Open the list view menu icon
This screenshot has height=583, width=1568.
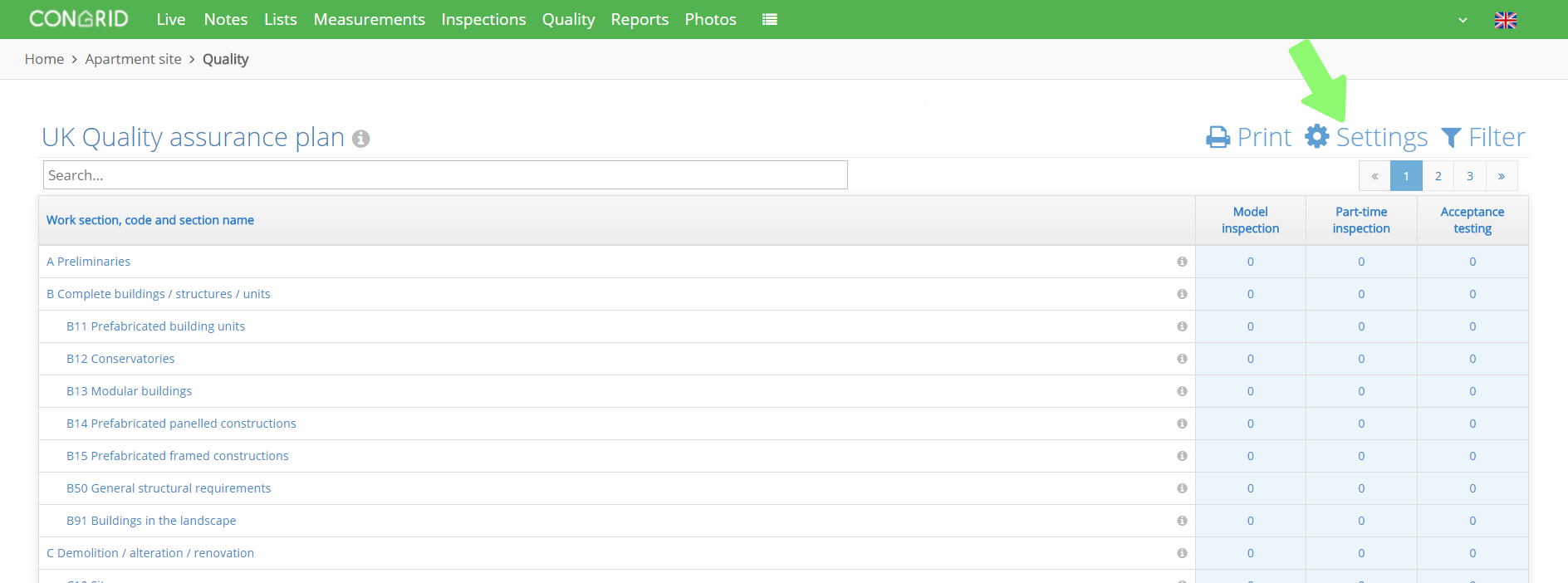tap(770, 19)
